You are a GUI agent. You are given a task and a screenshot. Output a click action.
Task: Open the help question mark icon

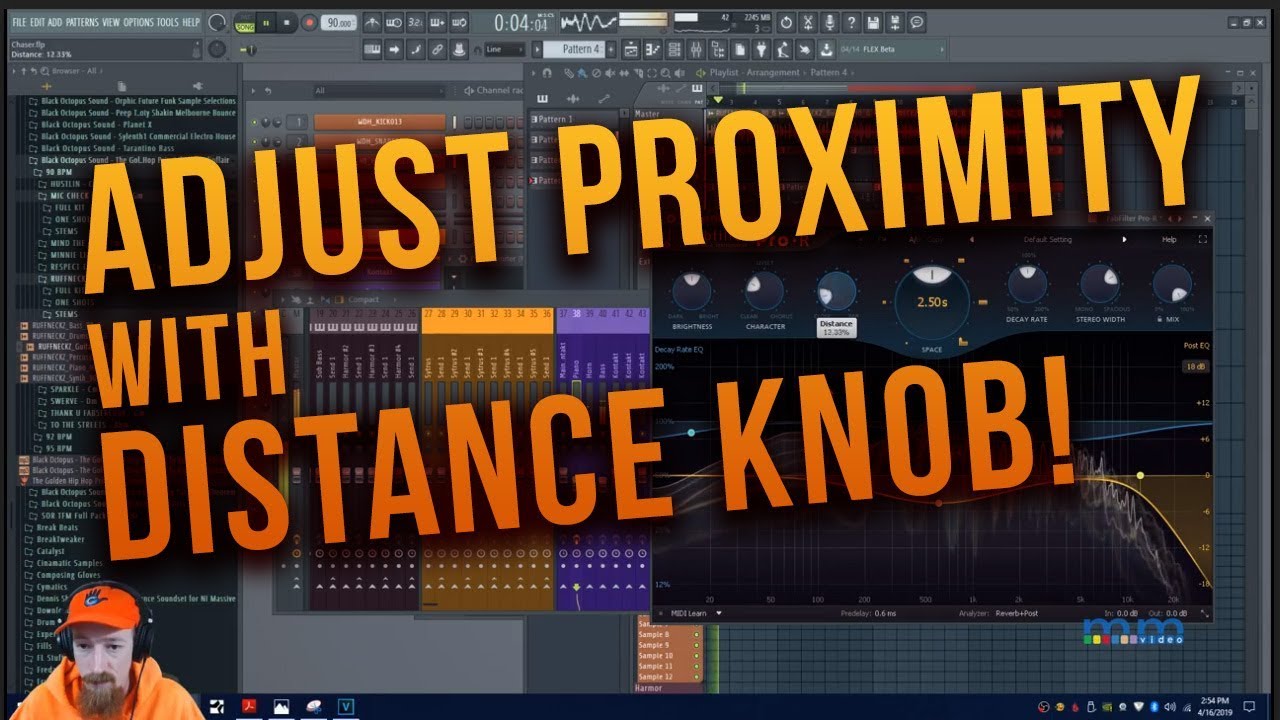pyautogui.click(x=851, y=22)
